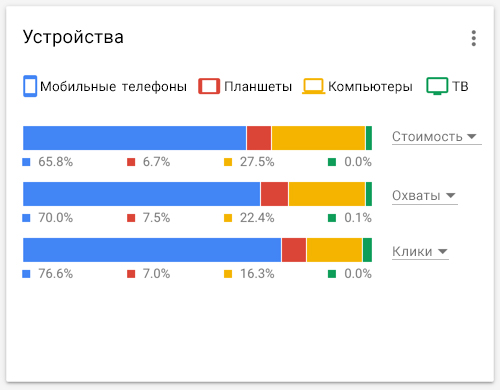The height and width of the screenshot is (390, 500).
Task: Click the Устройства card title
Action: pos(73,37)
